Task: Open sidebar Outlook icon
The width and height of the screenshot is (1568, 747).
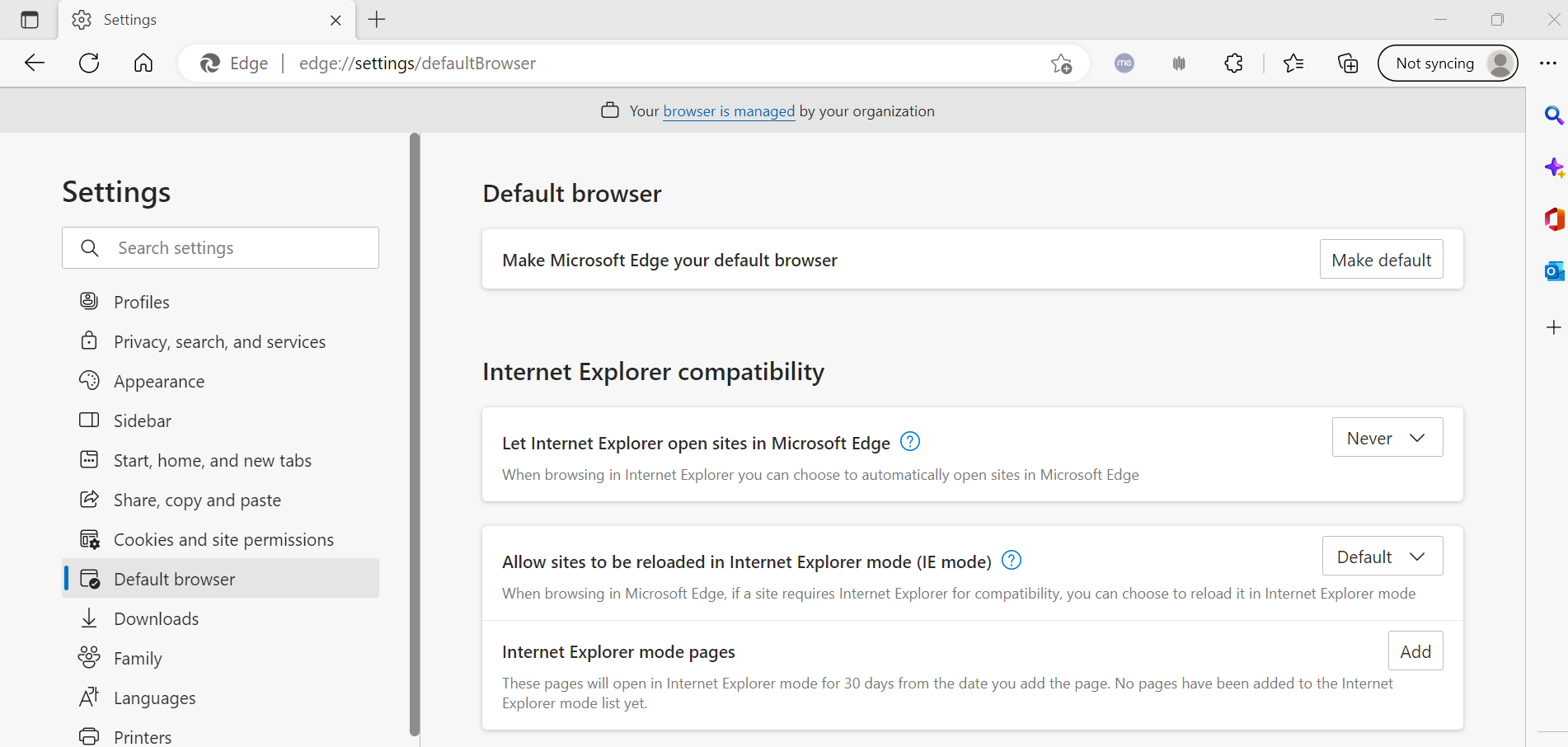Action: [x=1554, y=270]
